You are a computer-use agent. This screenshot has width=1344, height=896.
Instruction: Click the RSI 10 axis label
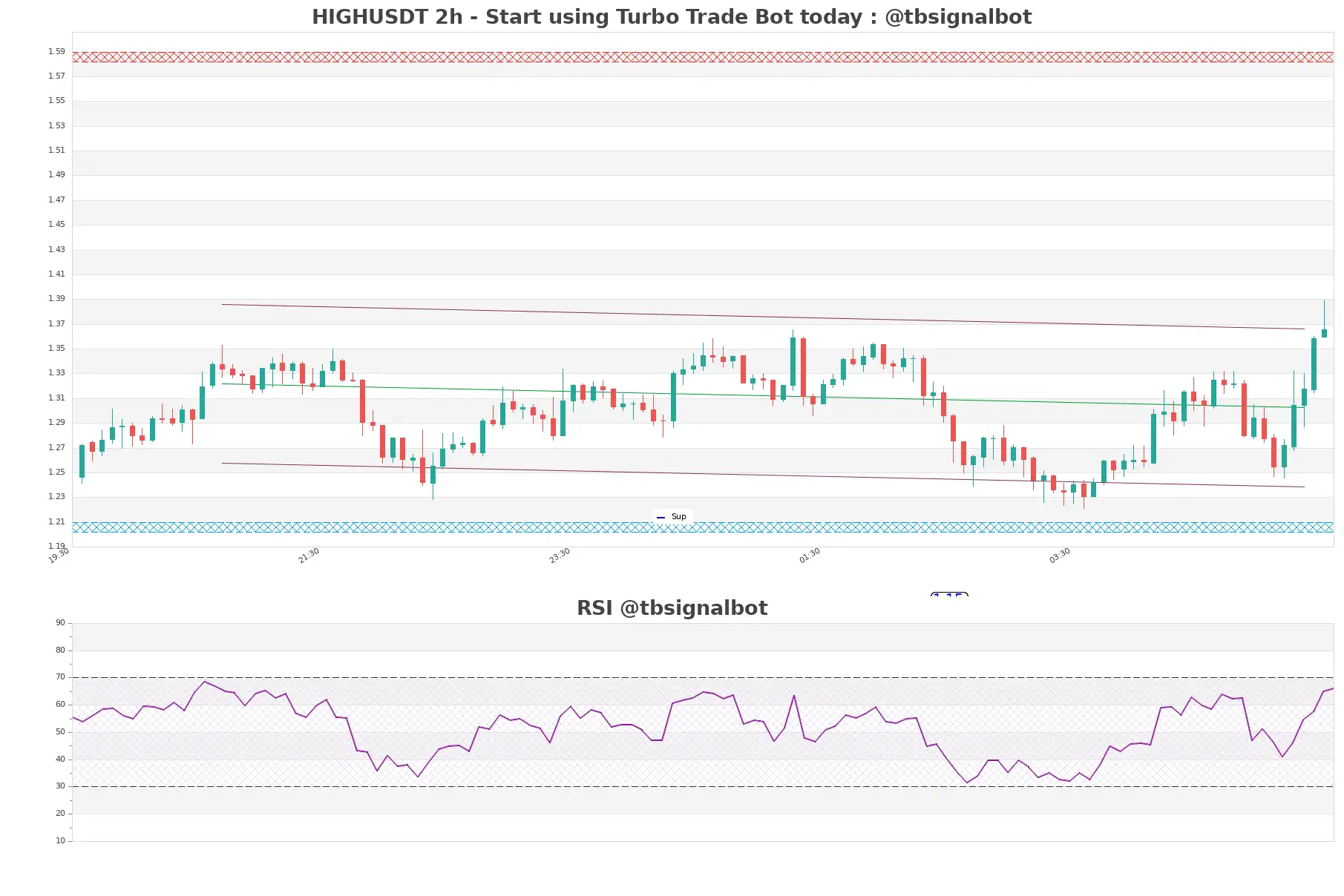point(60,841)
